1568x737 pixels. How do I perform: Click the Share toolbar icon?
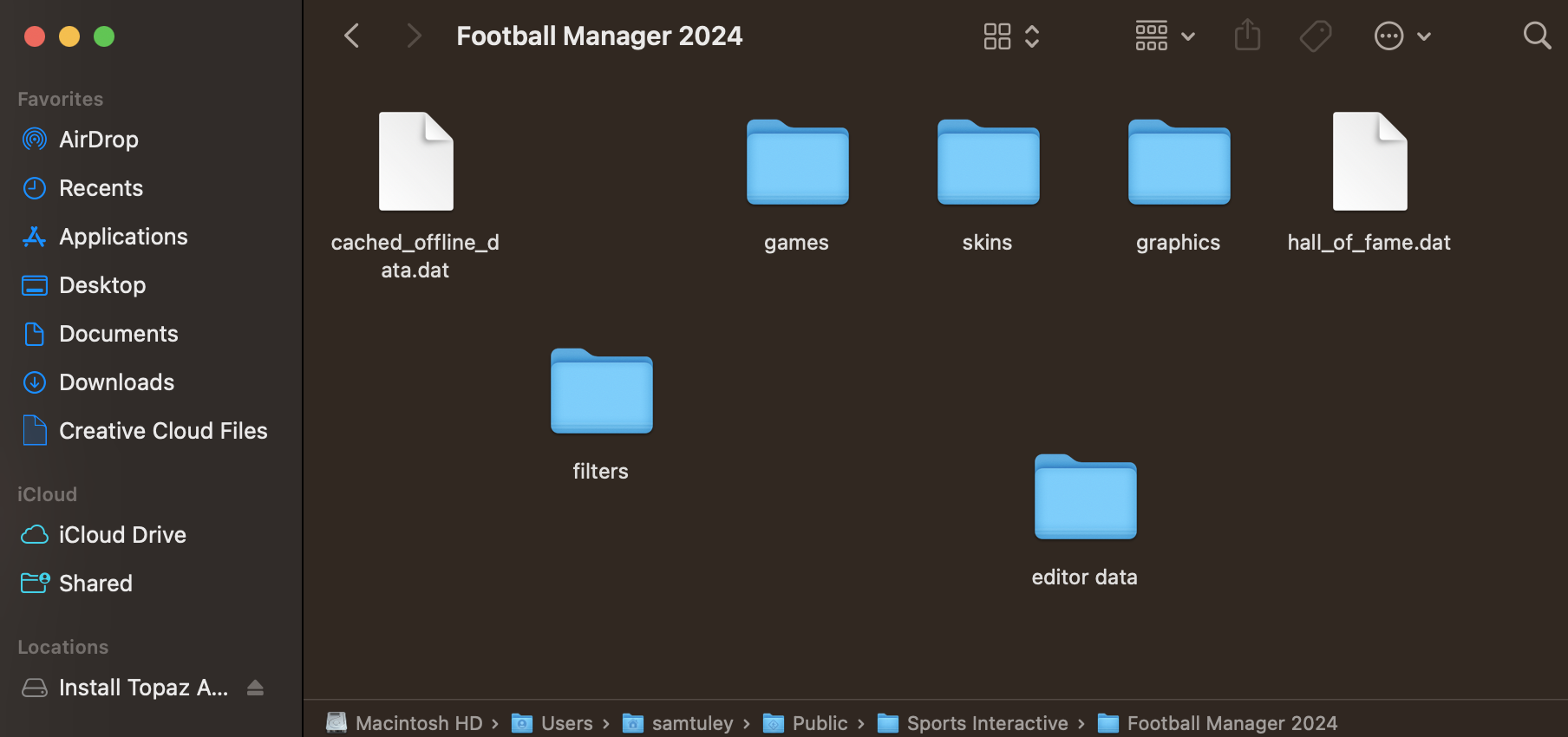click(1247, 35)
